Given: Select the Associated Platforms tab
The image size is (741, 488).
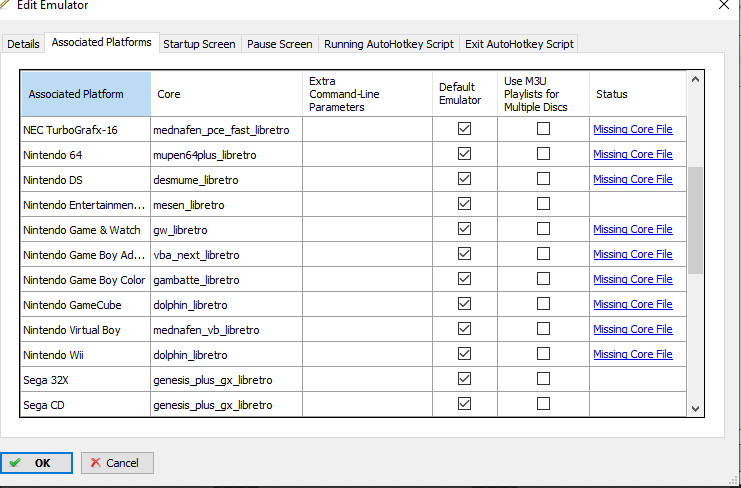Looking at the screenshot, I should pos(101,43).
